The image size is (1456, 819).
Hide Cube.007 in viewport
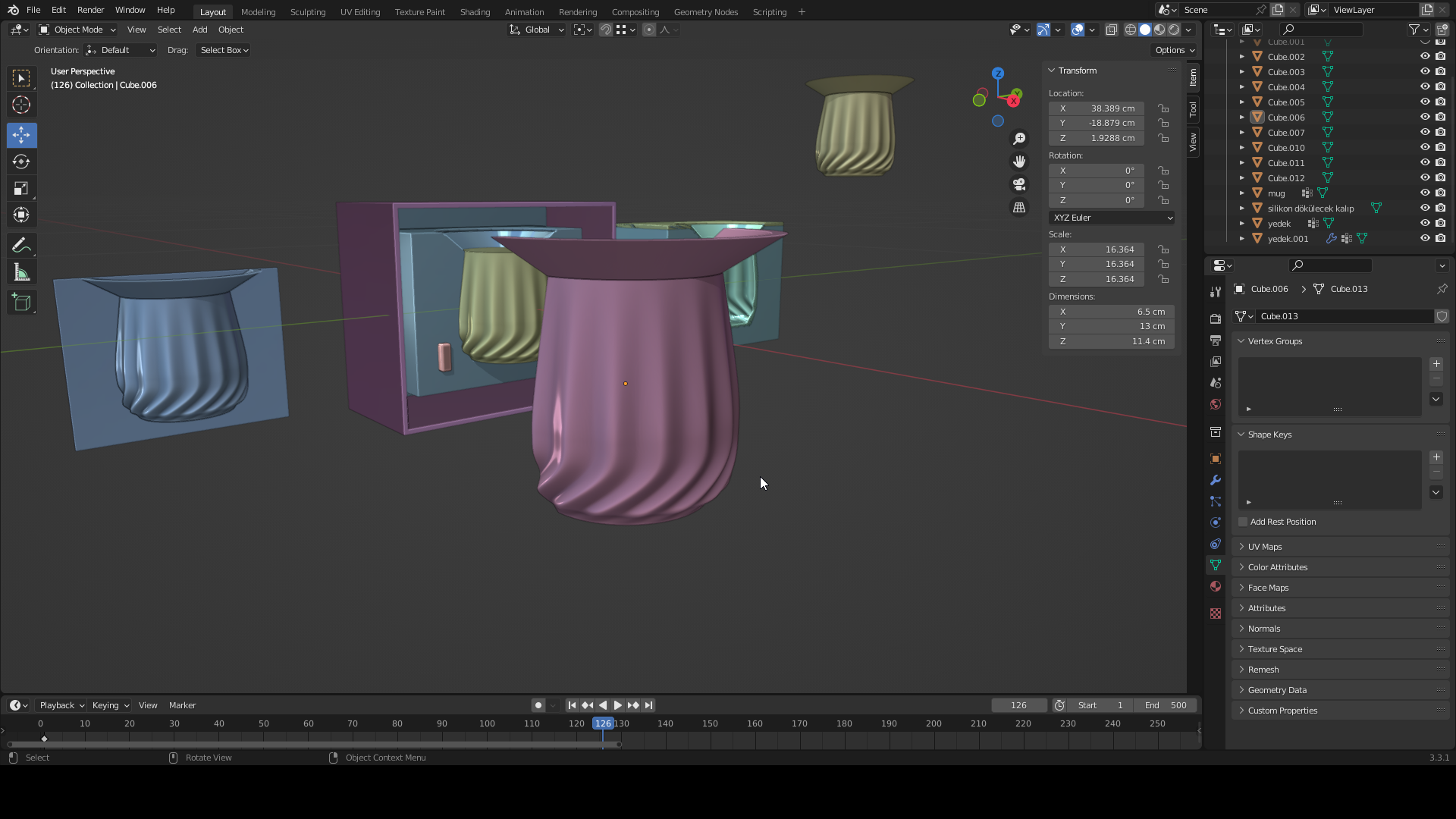tap(1425, 132)
